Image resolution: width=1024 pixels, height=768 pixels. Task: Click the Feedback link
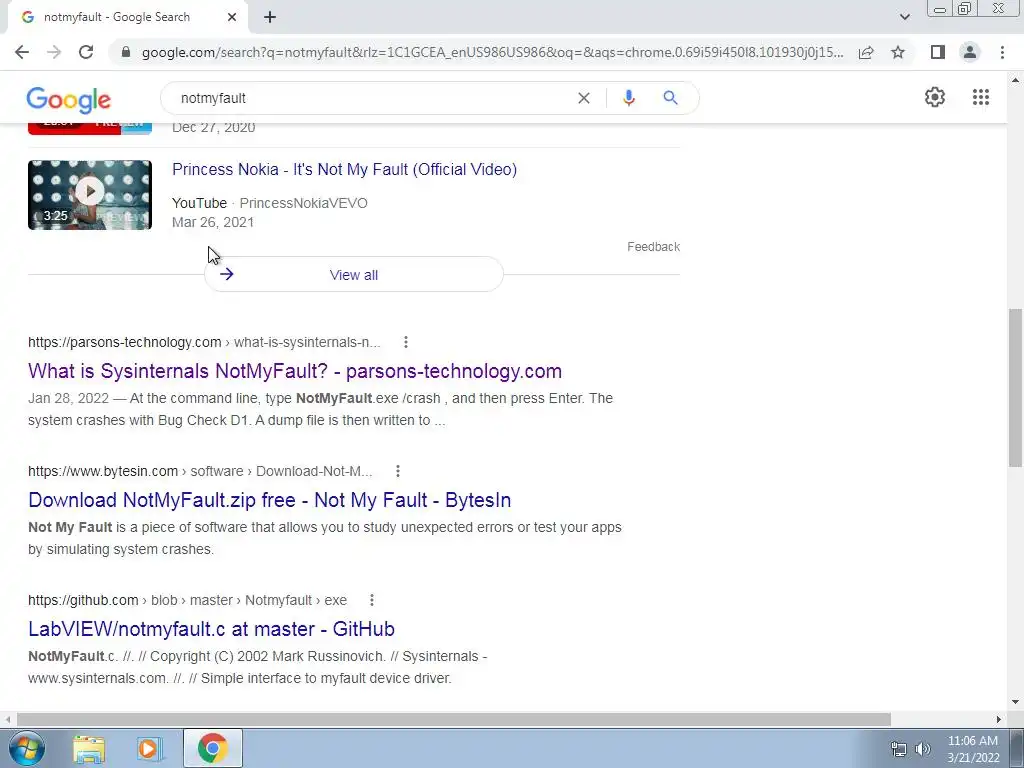[x=653, y=247]
